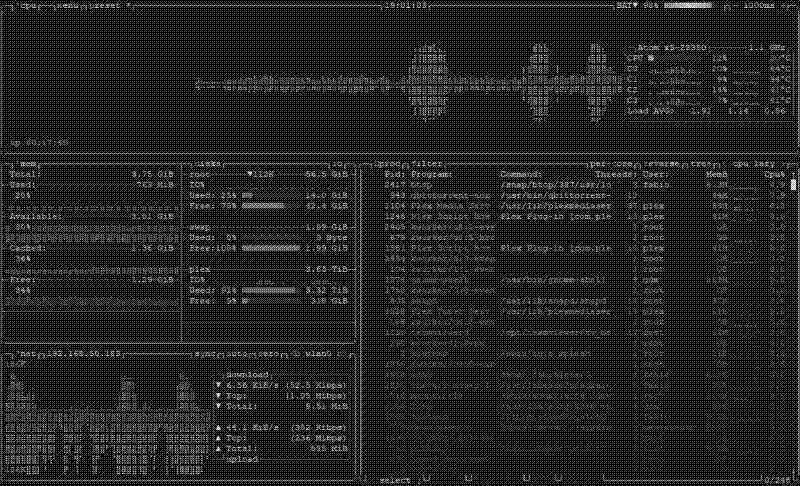
Task: Toggle tree view of processes
Action: [703, 164]
